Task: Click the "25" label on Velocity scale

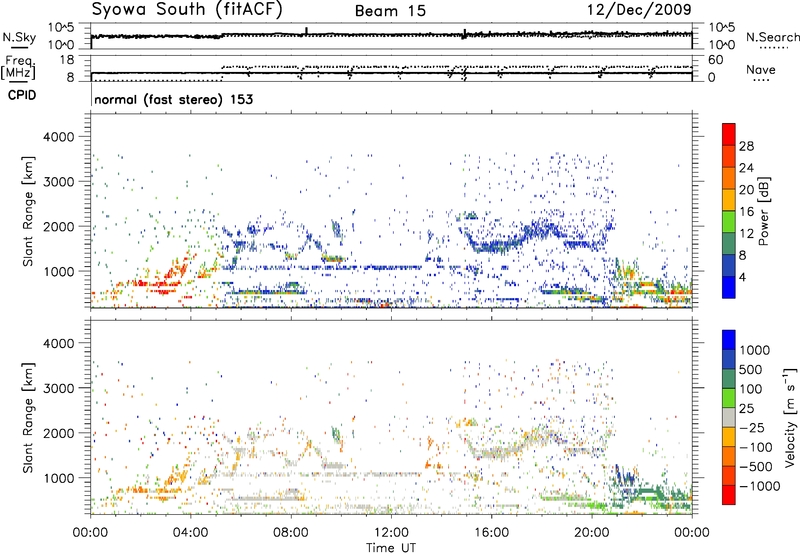Action: click(746, 409)
